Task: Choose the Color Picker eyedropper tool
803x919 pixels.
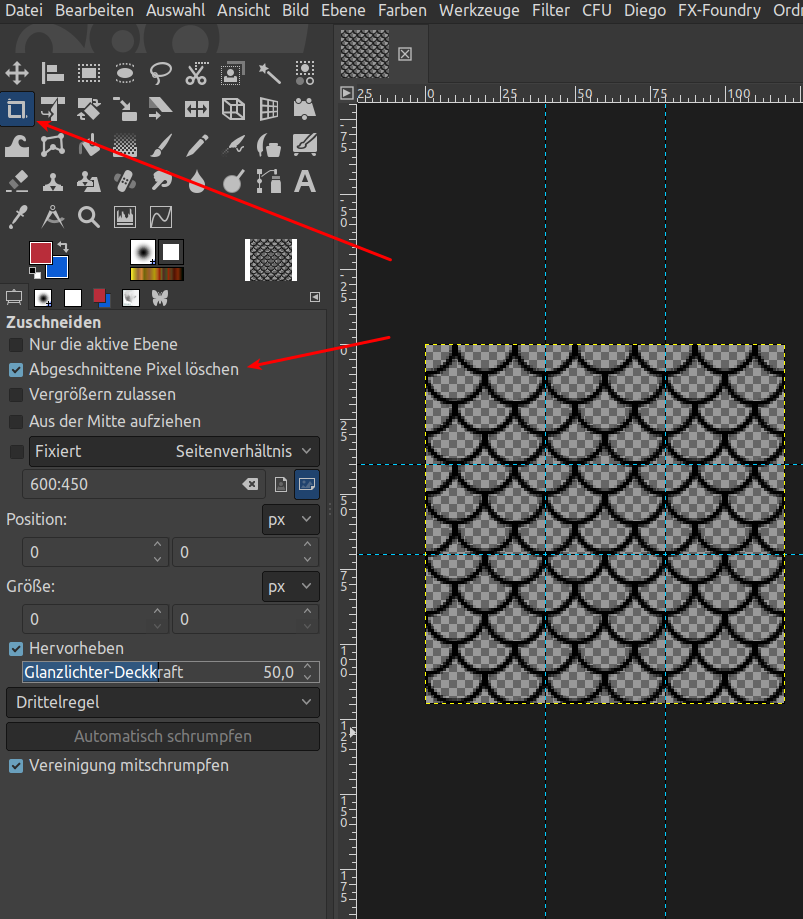Action: click(x=17, y=217)
